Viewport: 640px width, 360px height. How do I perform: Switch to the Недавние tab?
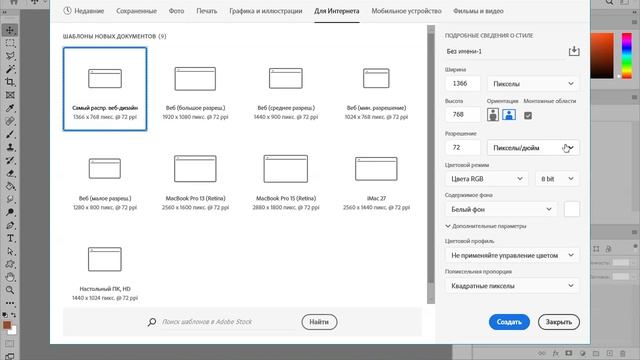(x=84, y=11)
